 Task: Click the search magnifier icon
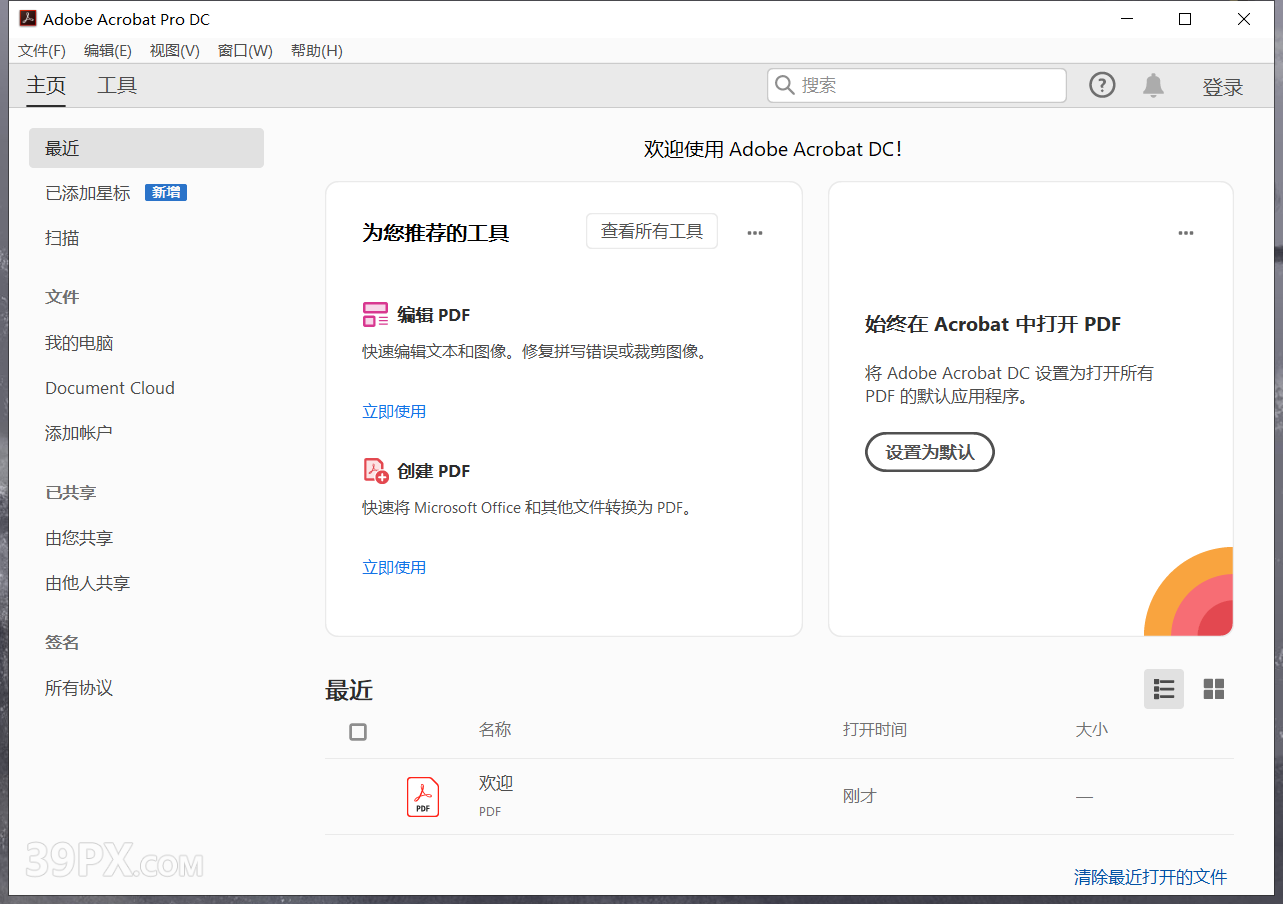(x=785, y=86)
